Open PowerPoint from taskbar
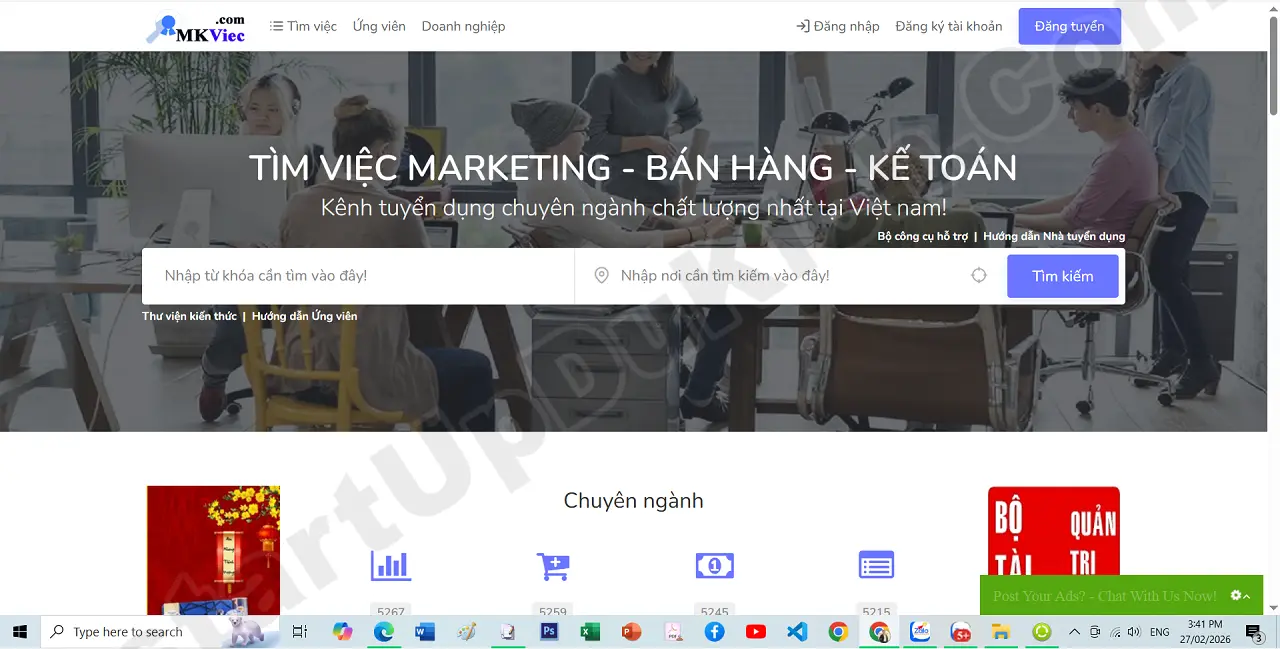Image resolution: width=1280 pixels, height=649 pixels. 631,632
